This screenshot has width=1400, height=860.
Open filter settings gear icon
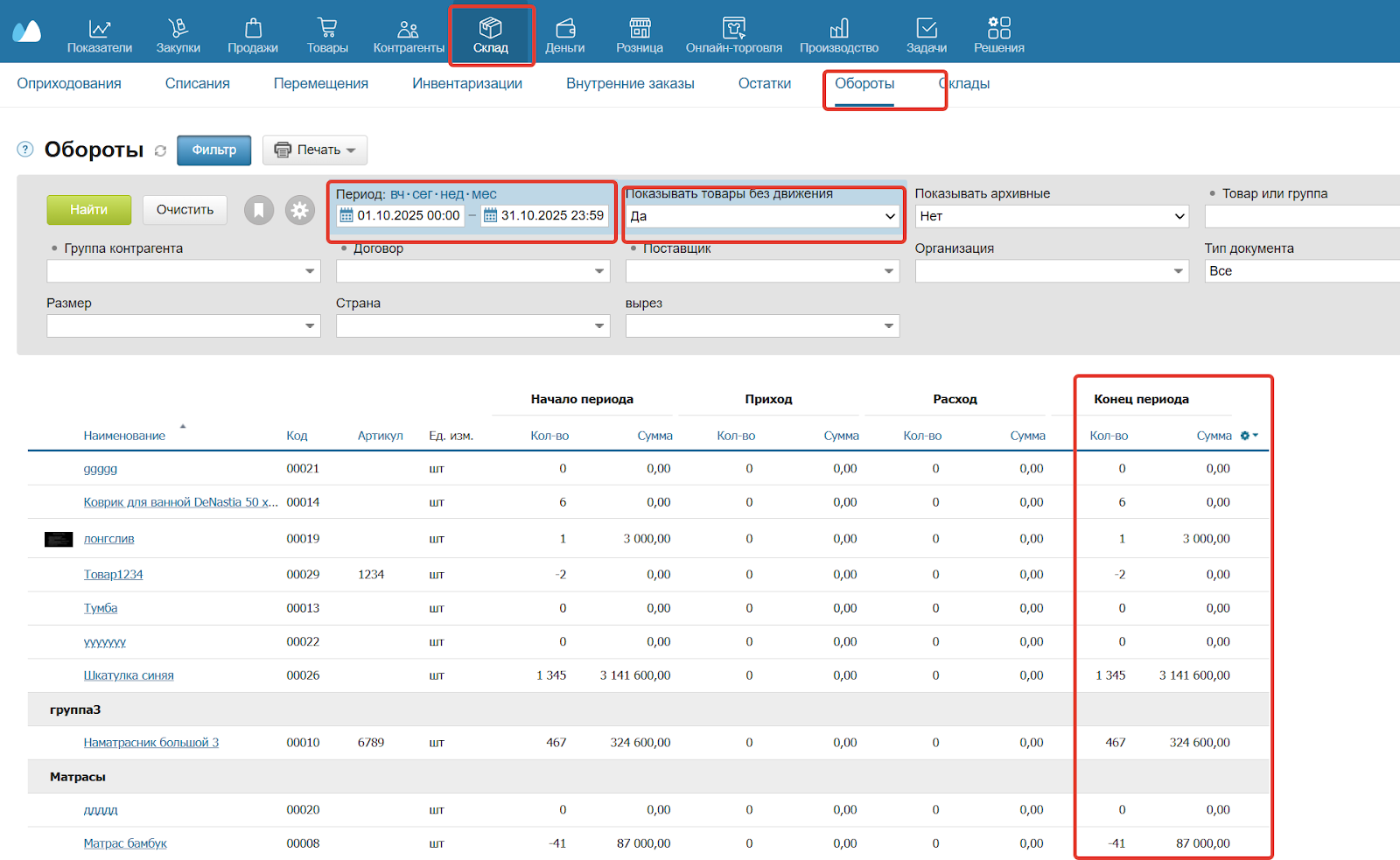pyautogui.click(x=300, y=210)
